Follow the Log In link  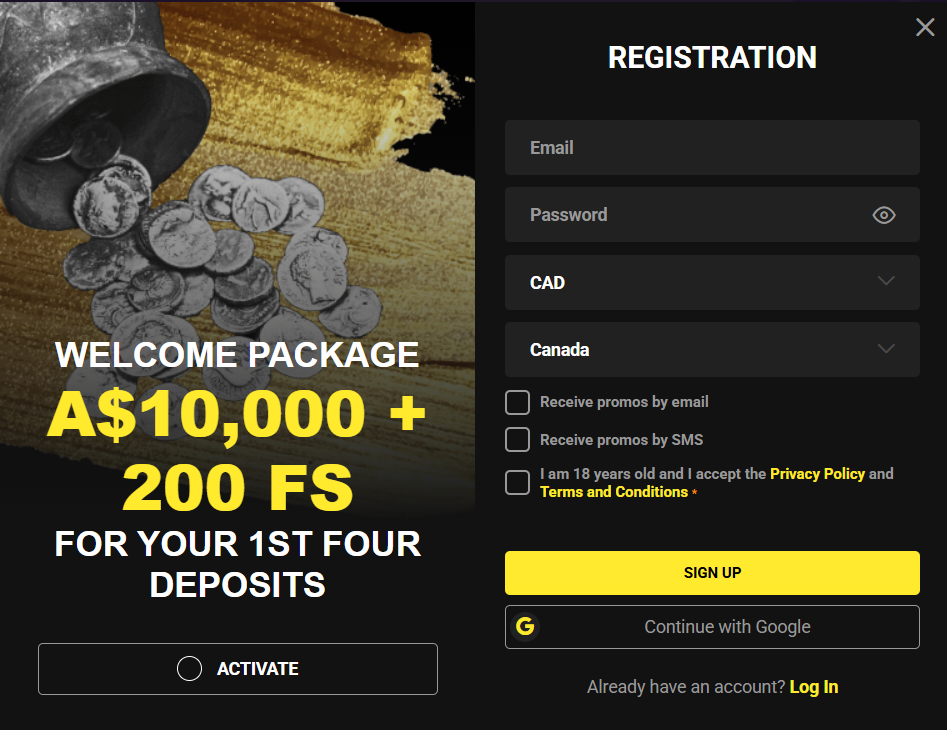click(x=813, y=687)
